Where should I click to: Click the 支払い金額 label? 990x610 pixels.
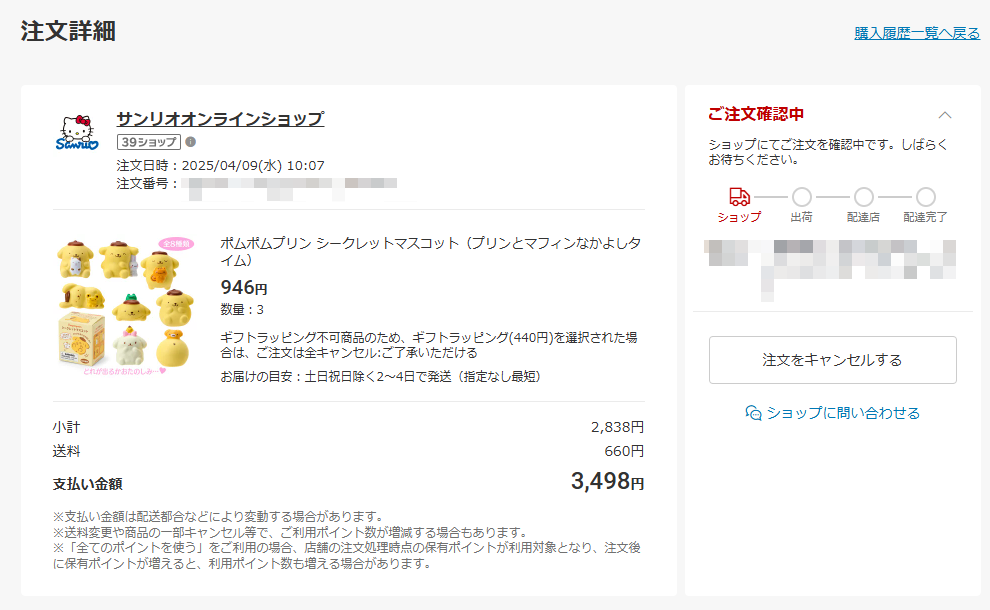(88, 484)
